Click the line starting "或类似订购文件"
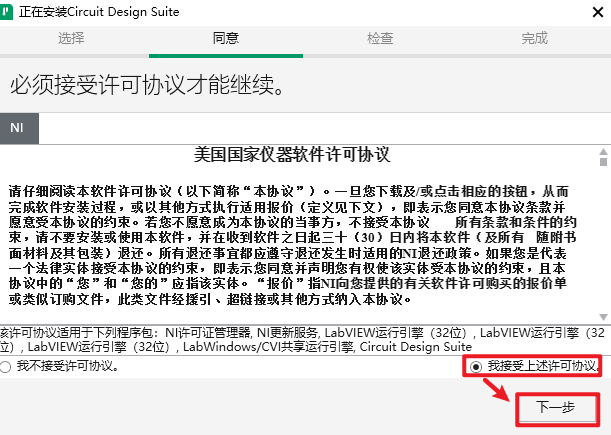 [210, 299]
